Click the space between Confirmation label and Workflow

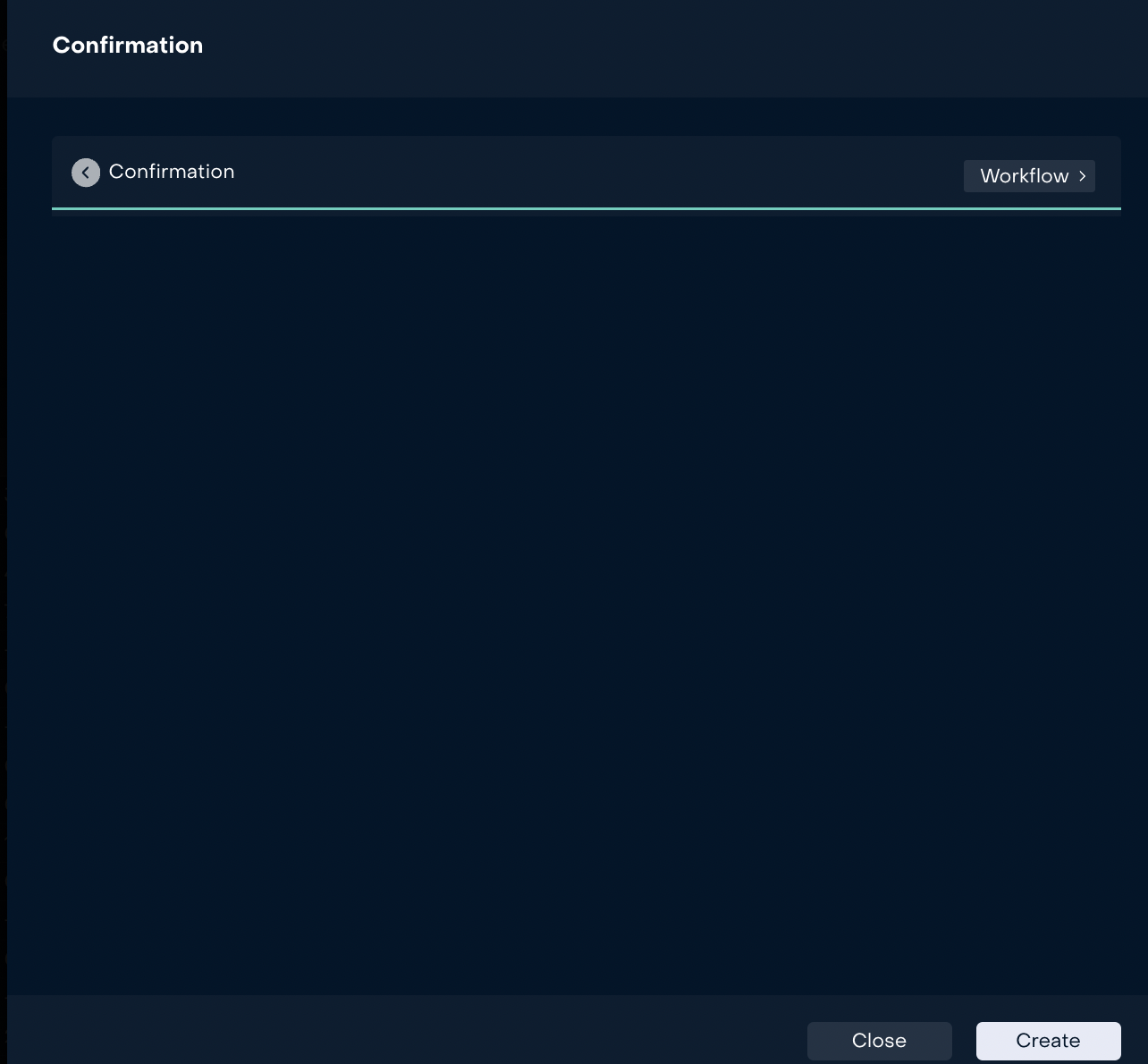click(599, 173)
